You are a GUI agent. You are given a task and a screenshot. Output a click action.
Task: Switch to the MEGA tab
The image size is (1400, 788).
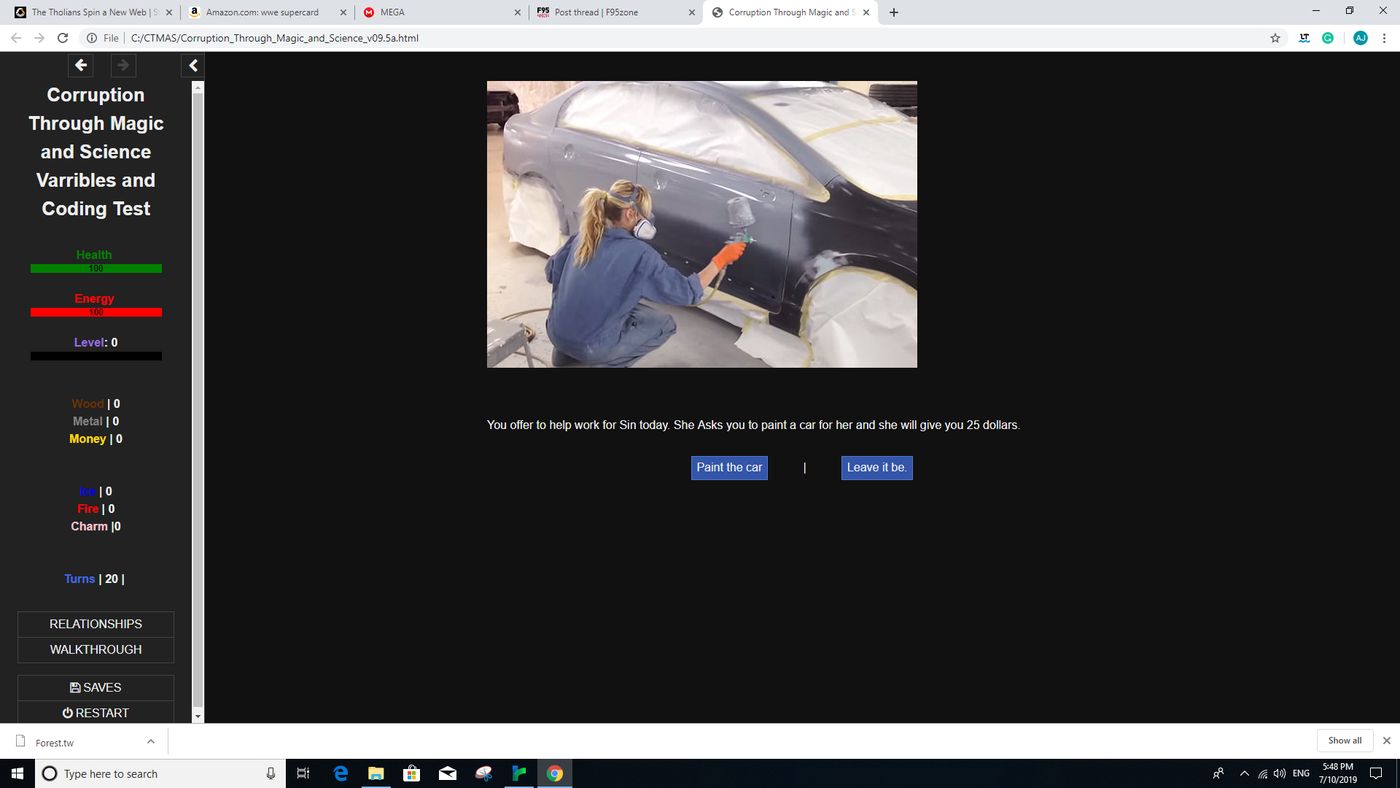click(440, 12)
